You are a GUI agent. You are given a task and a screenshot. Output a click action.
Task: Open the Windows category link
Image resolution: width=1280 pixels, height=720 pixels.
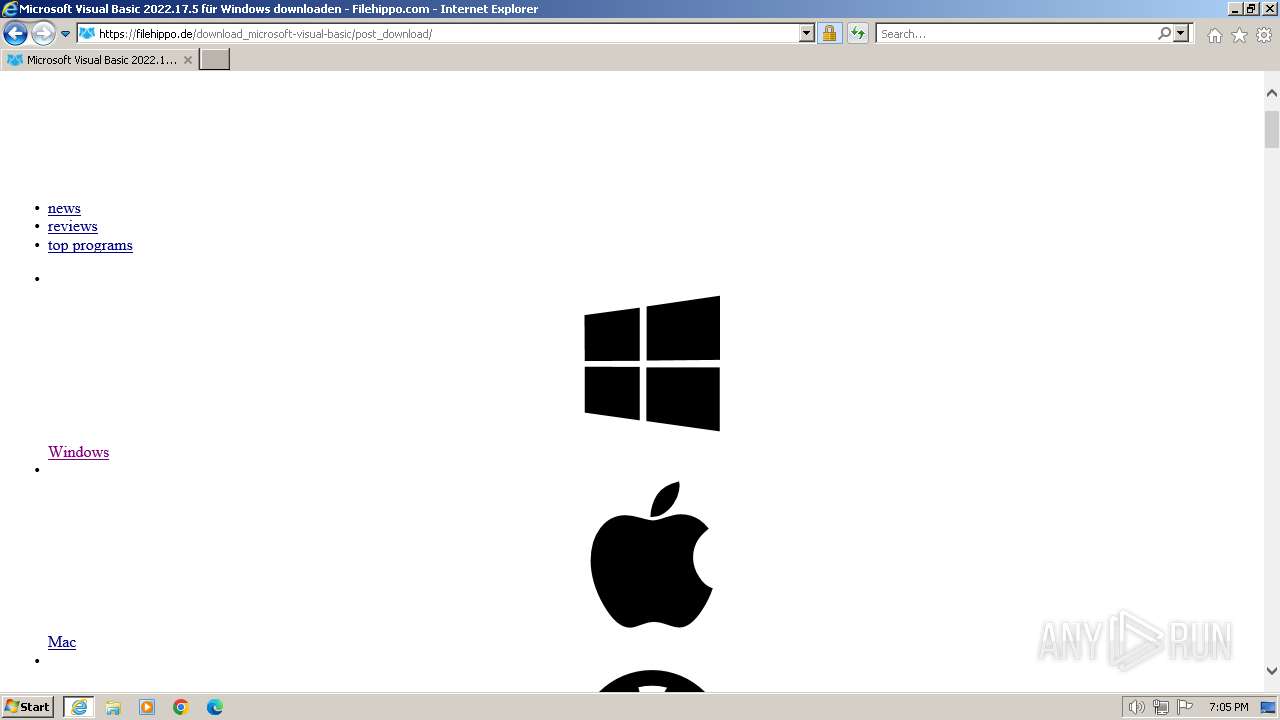78,452
